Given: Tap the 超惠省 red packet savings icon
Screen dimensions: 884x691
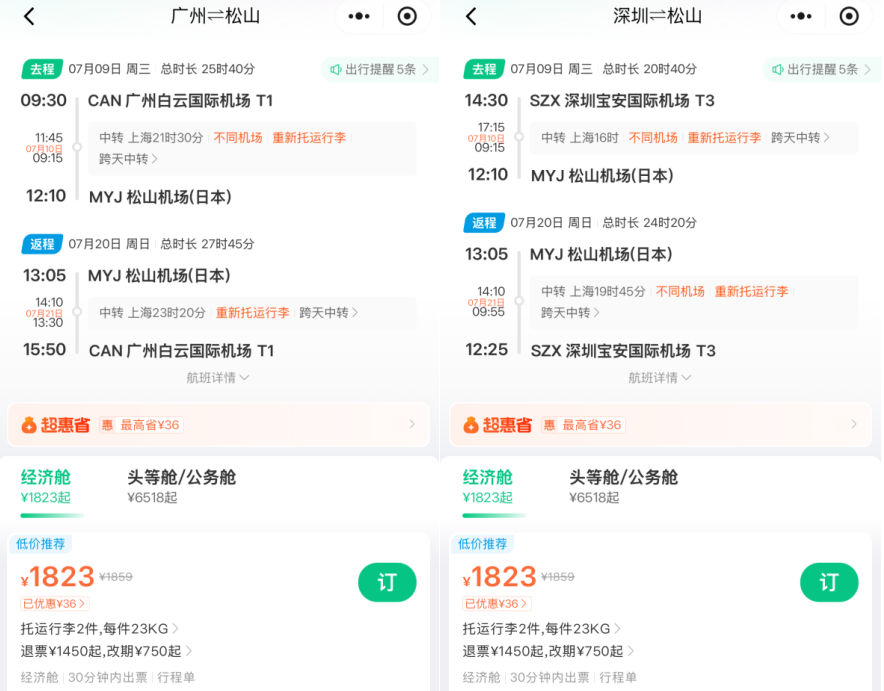Looking at the screenshot, I should (28, 425).
